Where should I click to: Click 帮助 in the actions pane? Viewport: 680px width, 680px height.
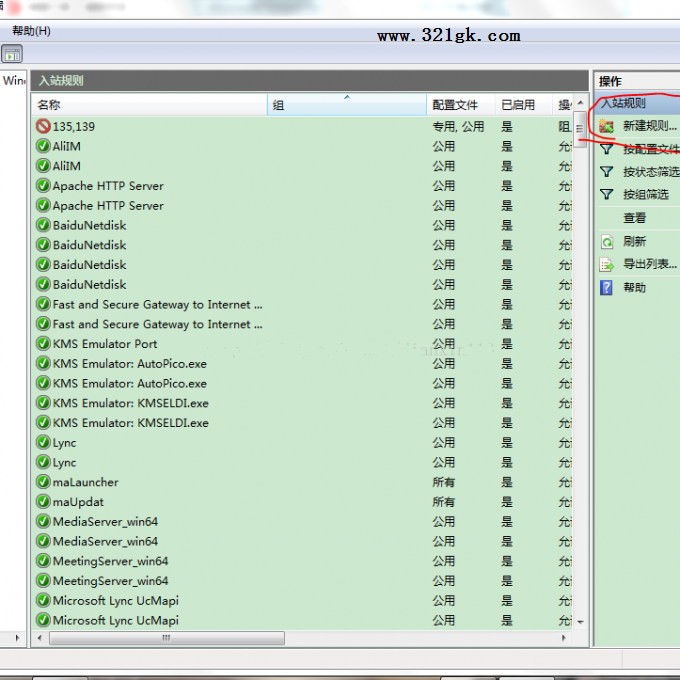[x=634, y=287]
